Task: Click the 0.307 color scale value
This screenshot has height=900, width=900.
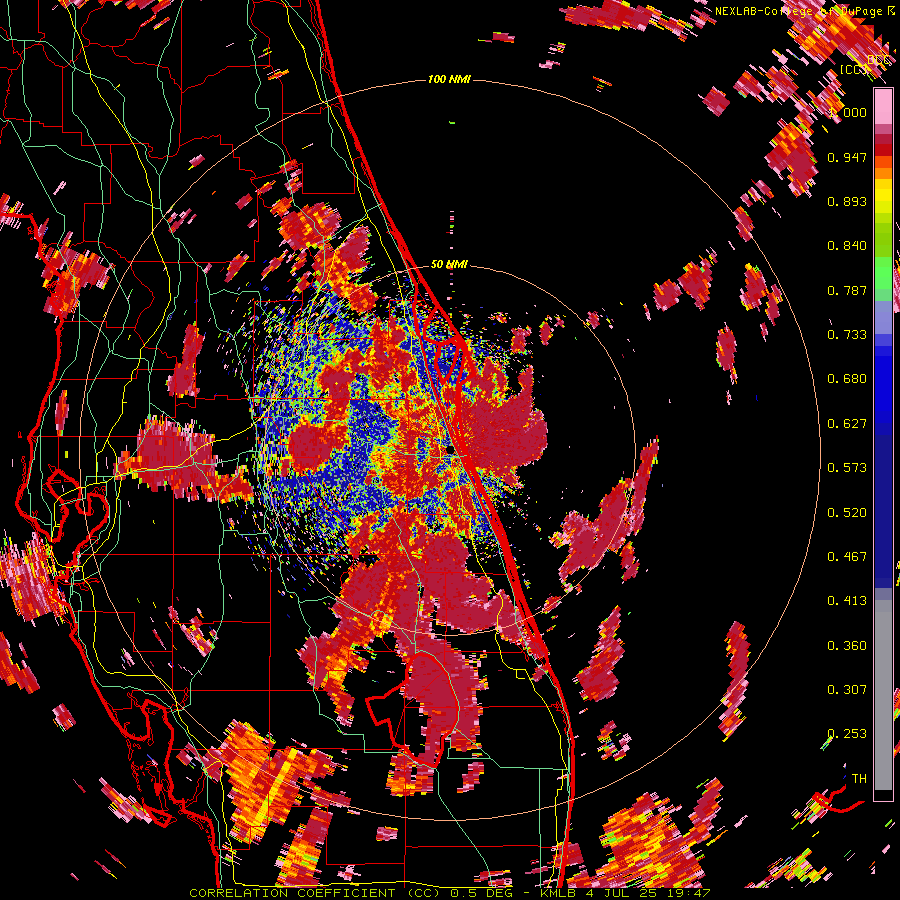Action: (847, 690)
